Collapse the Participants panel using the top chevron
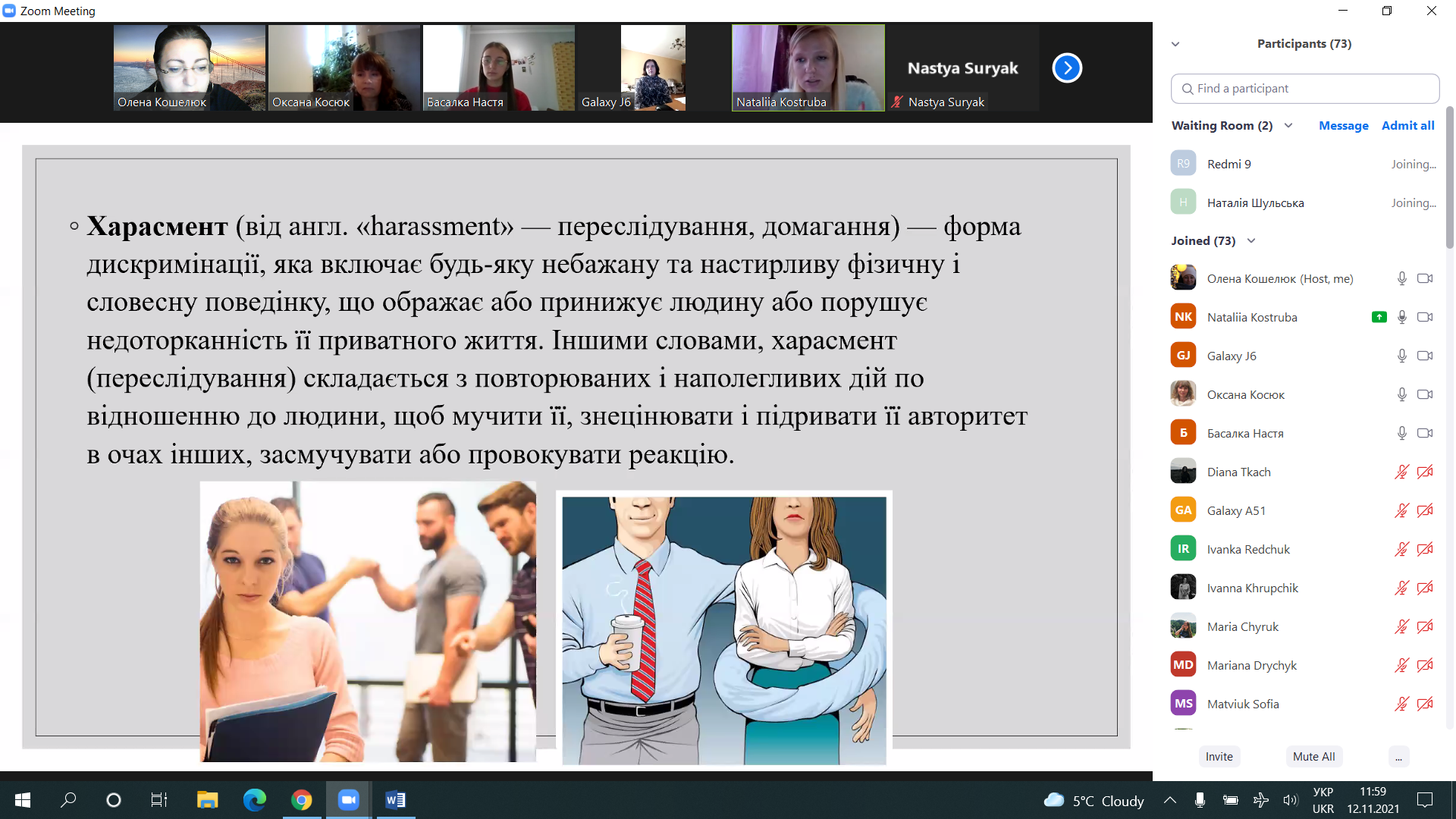The height and width of the screenshot is (819, 1456). [1175, 44]
